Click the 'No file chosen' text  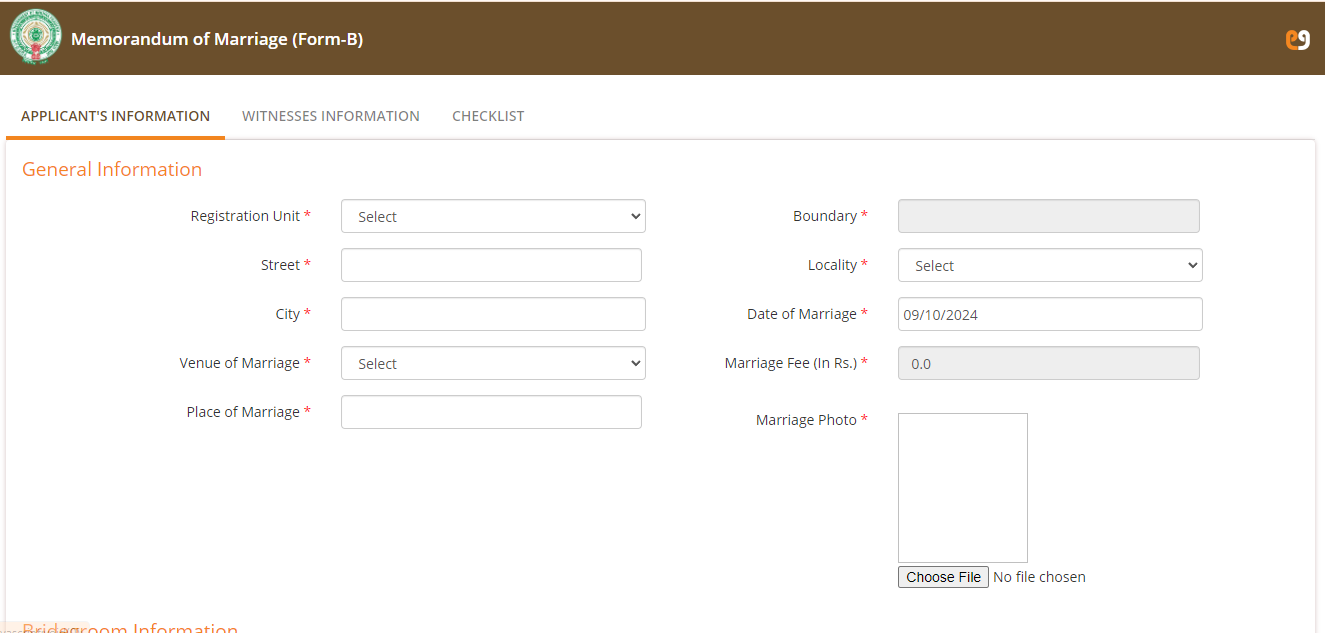(1039, 577)
